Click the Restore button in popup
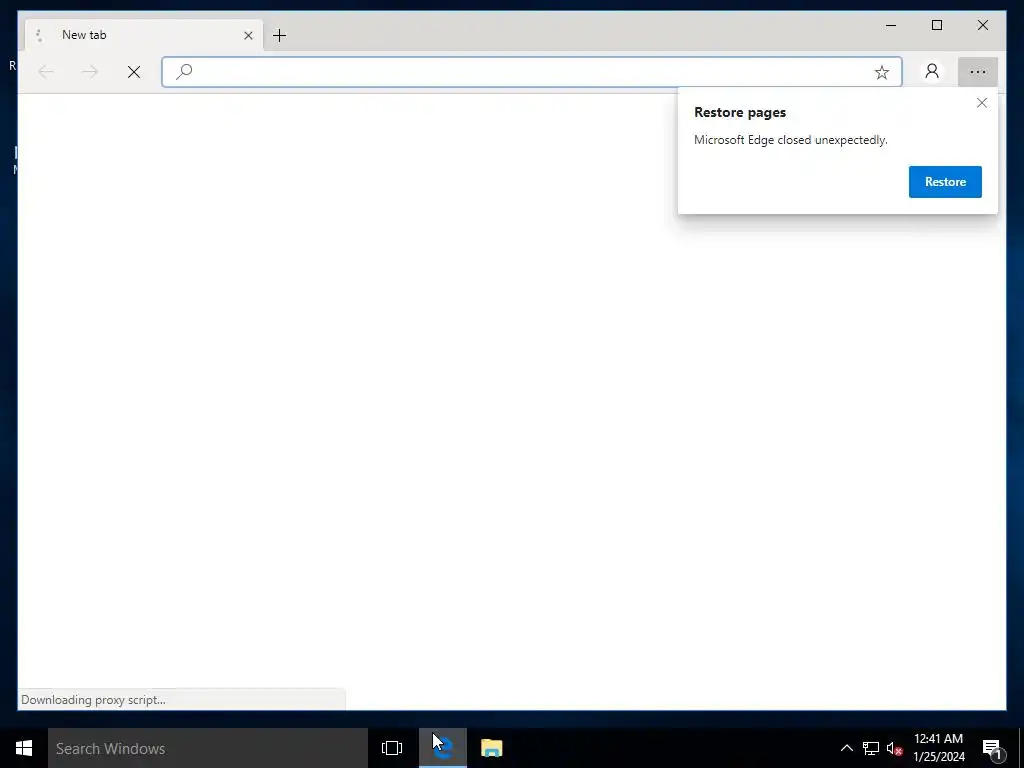Screen dimensions: 1024x768 point(945,182)
